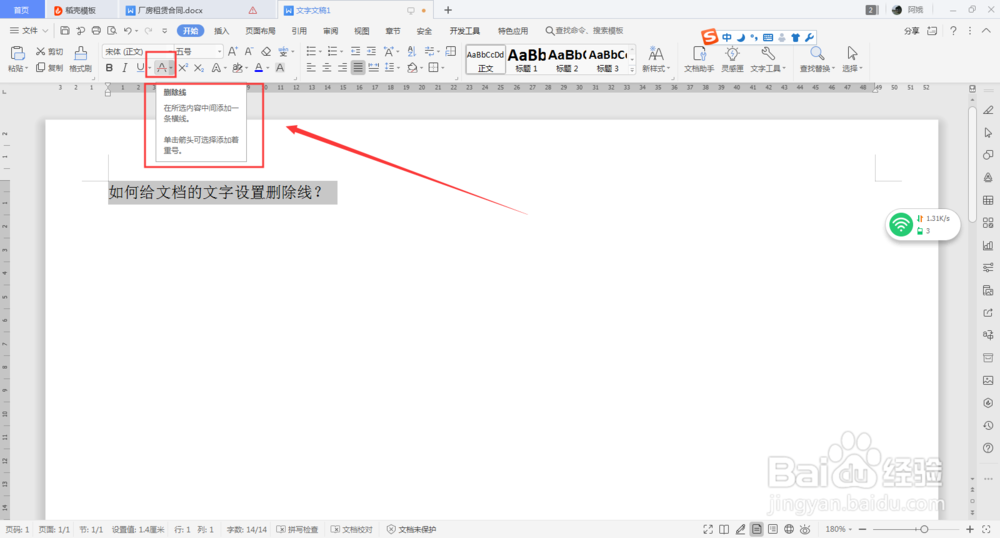Click 文档校对 in status bar
This screenshot has height=538, width=1000.
tap(351, 529)
